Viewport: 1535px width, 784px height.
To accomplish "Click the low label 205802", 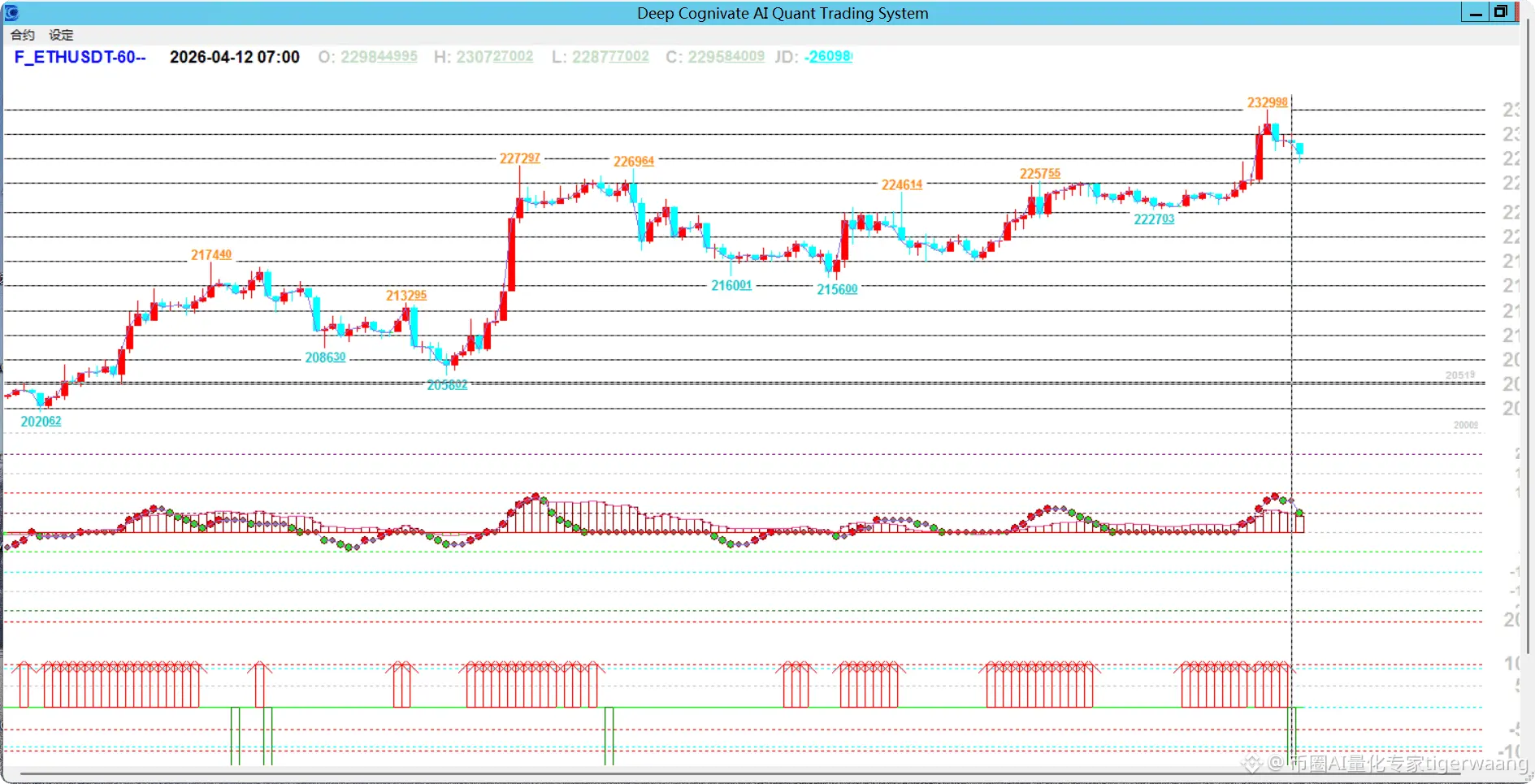I will (x=447, y=385).
